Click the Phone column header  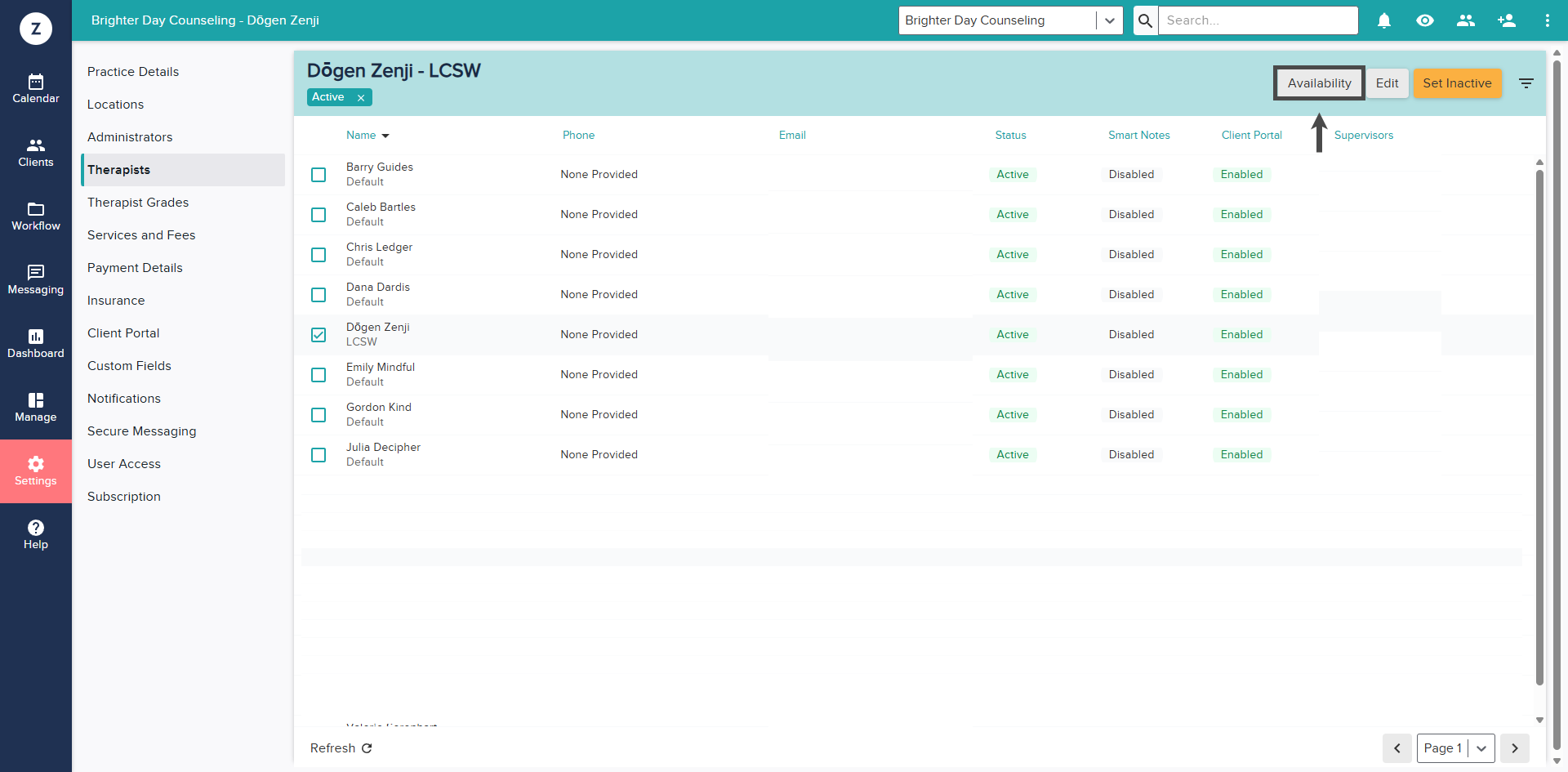pyautogui.click(x=578, y=136)
